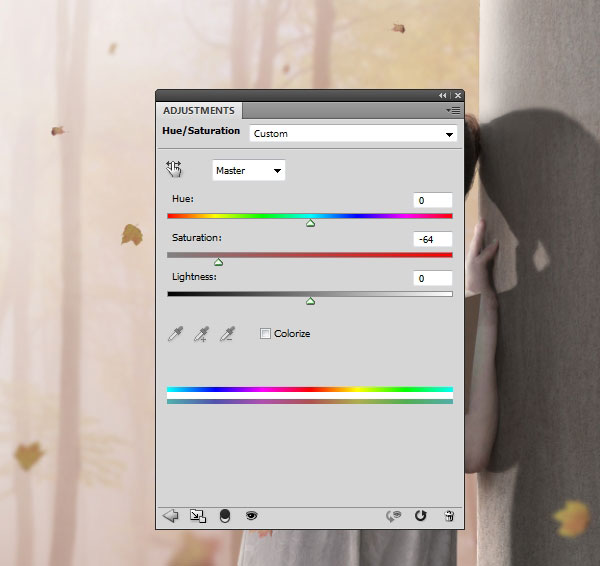Image resolution: width=600 pixels, height=566 pixels.
Task: Click the Hue: label
Action: coord(183,199)
